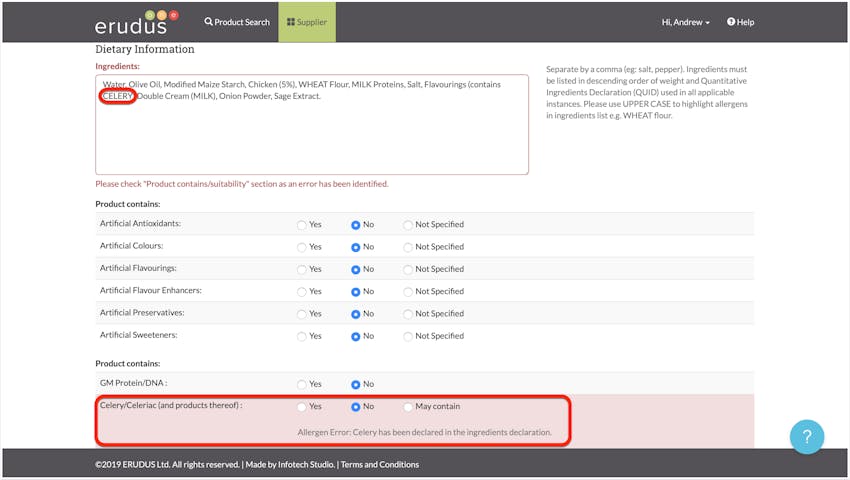Select No for Celery/Celeriac
This screenshot has height=480, width=850.
[x=356, y=407]
